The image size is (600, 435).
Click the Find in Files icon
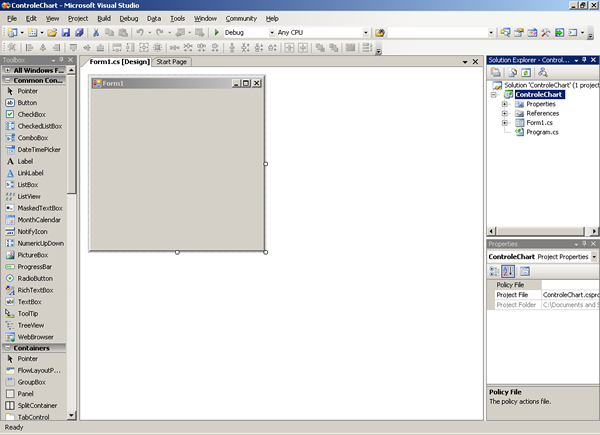[x=380, y=33]
